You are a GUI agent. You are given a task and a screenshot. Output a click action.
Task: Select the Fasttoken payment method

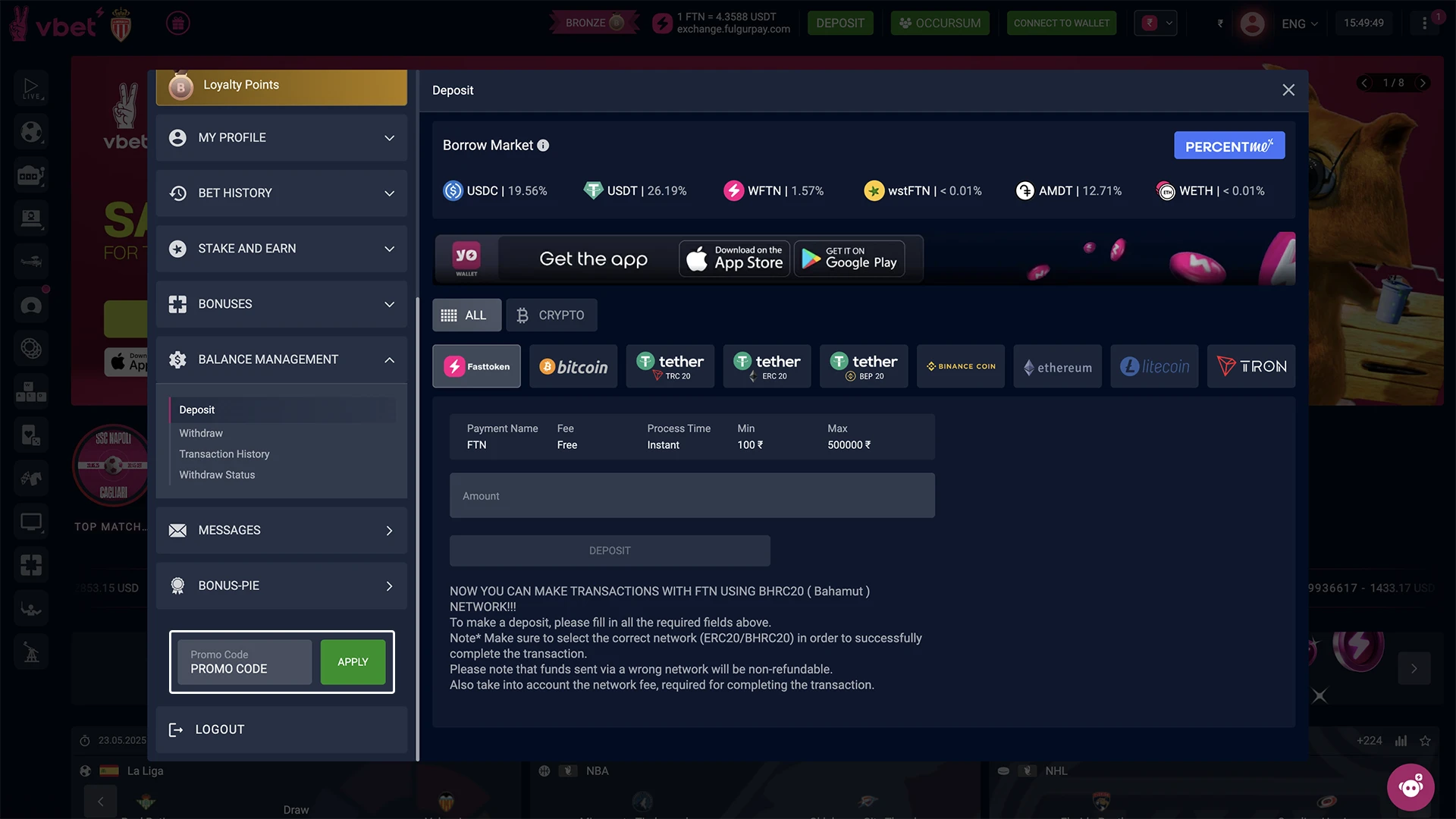coord(476,366)
